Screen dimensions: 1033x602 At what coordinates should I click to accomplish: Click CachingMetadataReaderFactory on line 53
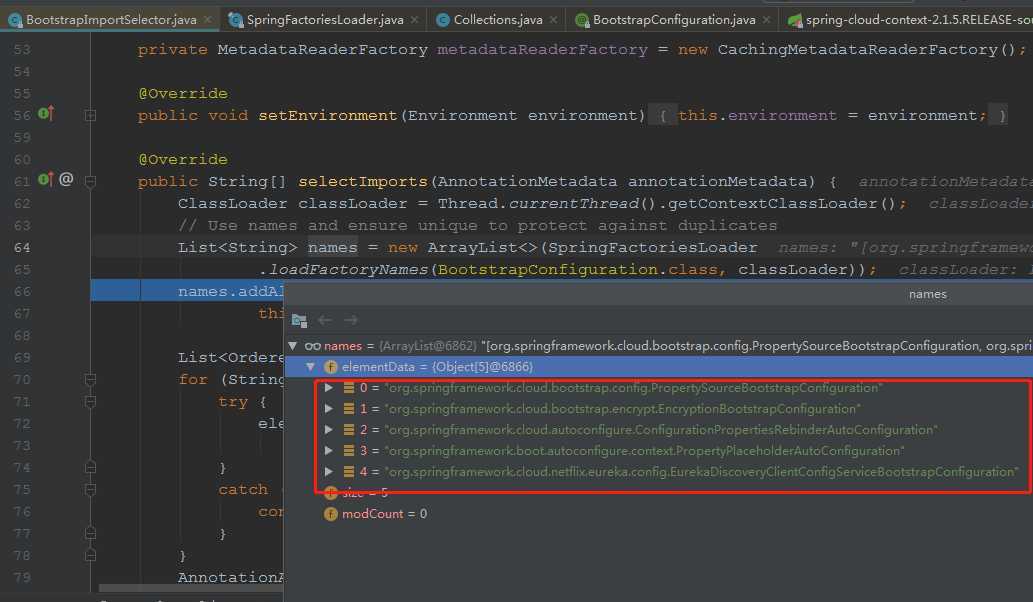[858, 50]
